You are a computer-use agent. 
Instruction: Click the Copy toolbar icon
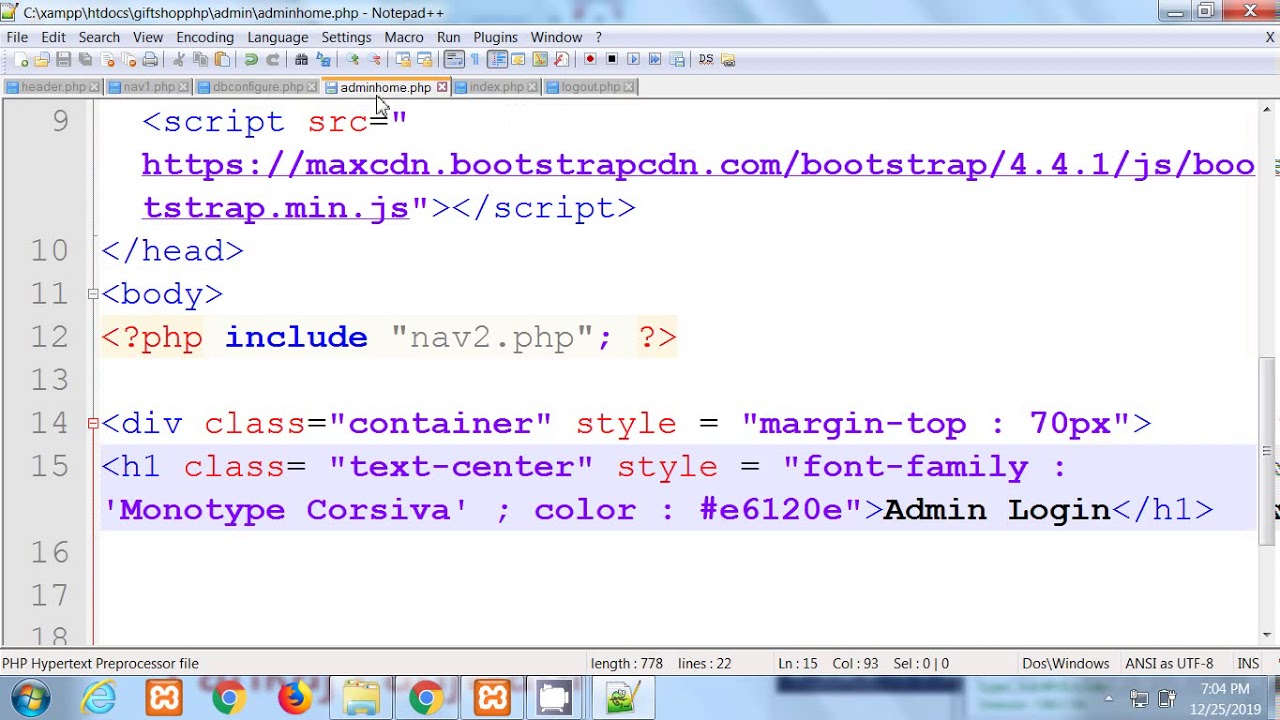pos(200,60)
